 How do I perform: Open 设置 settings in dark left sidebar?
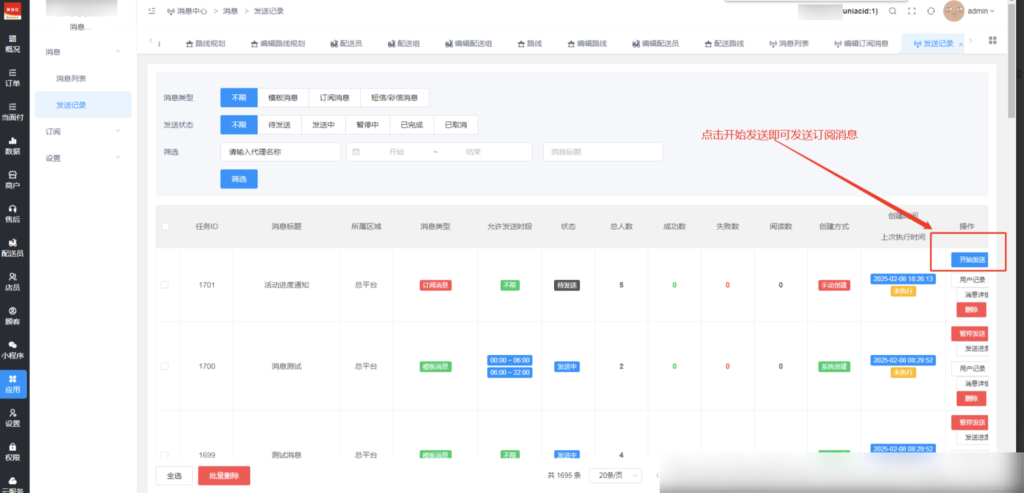[12, 418]
